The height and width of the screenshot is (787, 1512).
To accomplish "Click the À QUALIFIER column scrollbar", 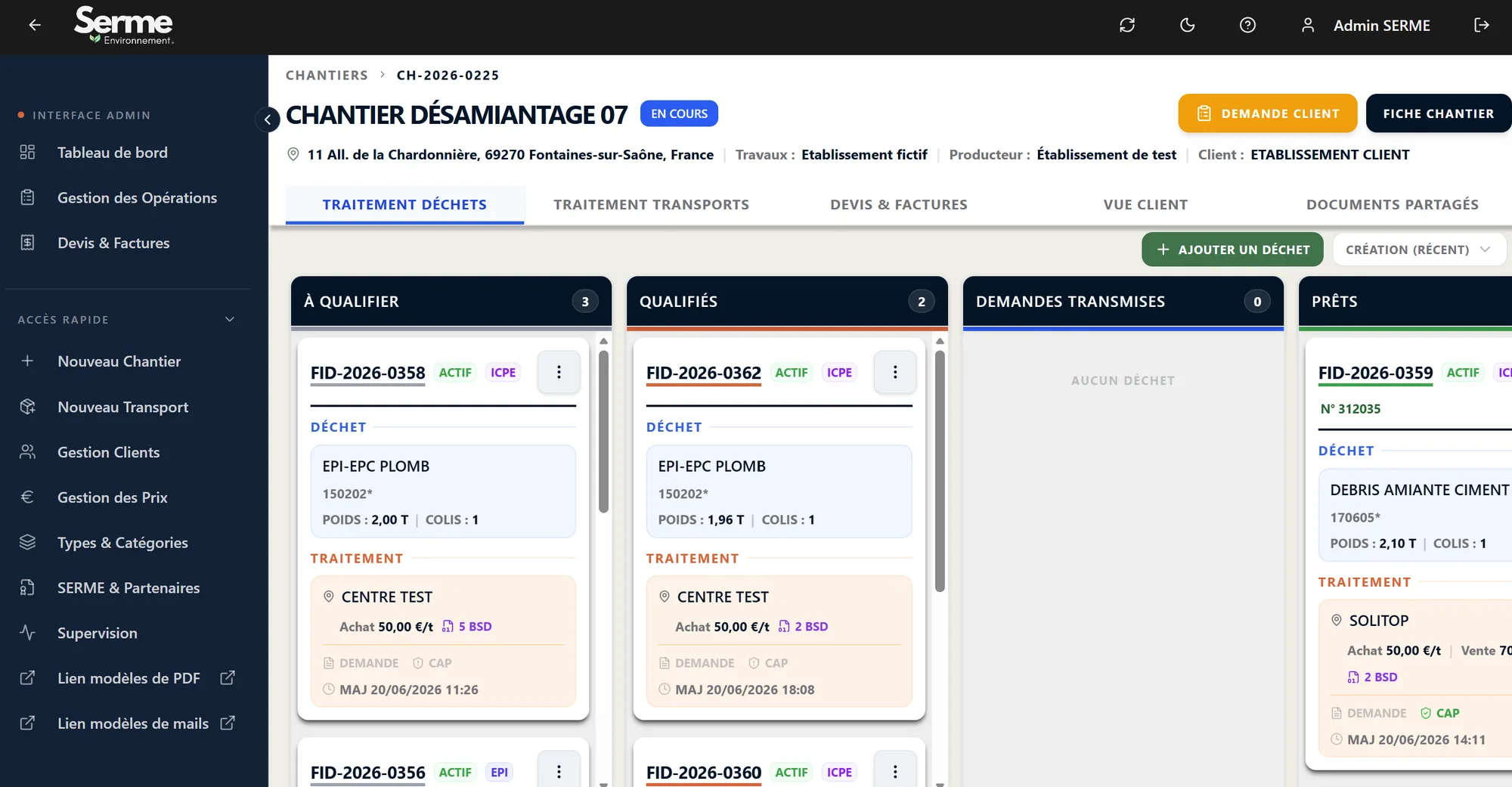I will 603,431.
